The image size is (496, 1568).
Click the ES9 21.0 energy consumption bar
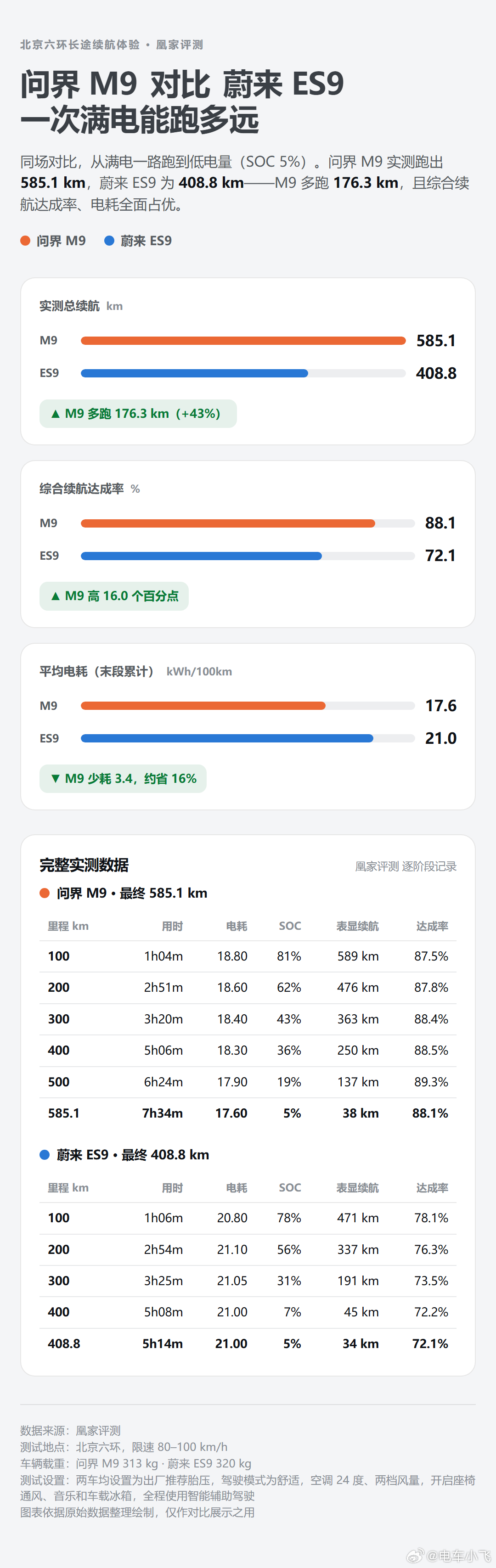(227, 738)
